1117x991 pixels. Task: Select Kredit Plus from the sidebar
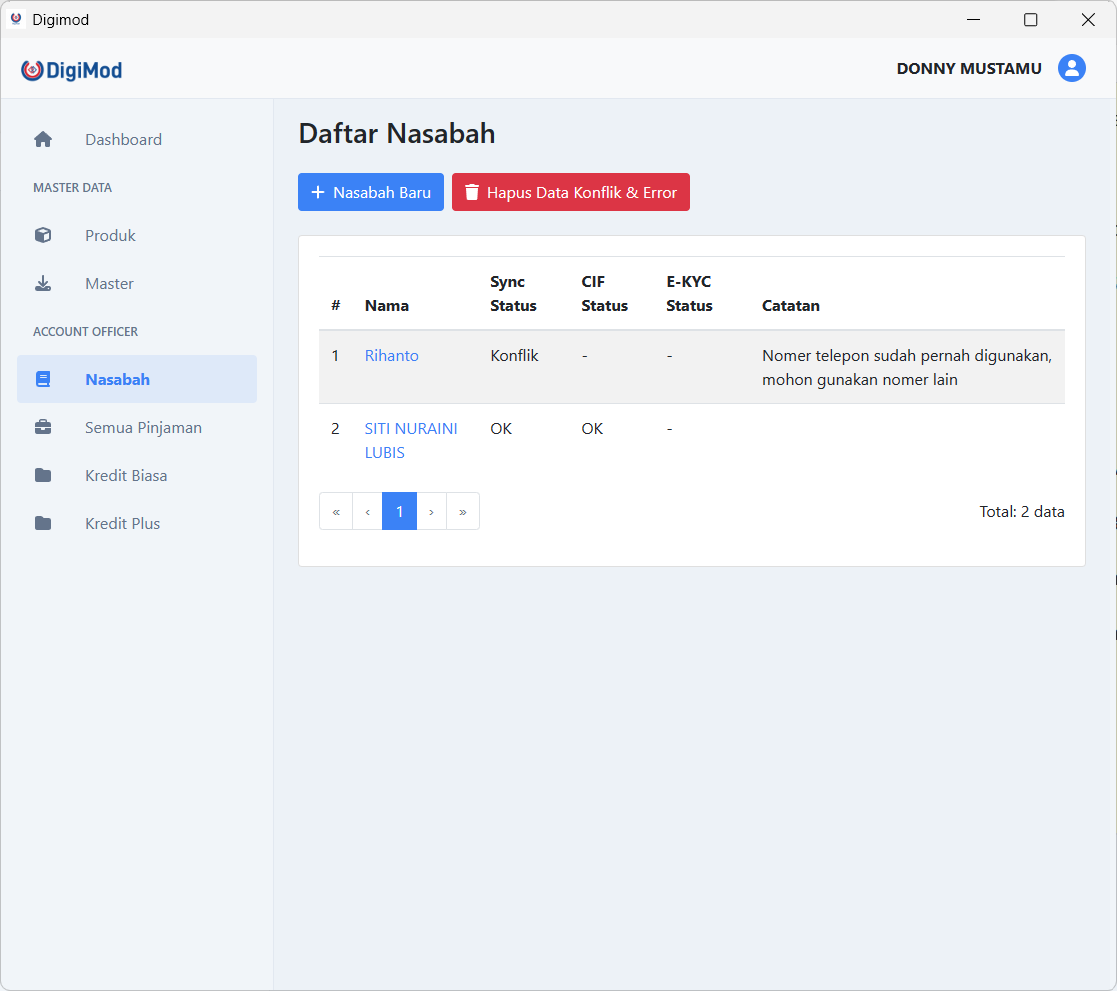pos(122,524)
